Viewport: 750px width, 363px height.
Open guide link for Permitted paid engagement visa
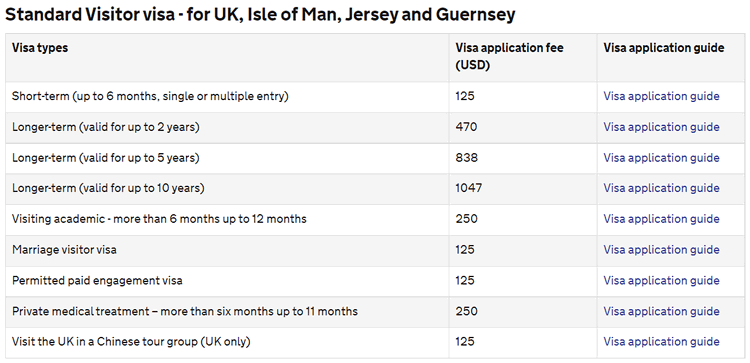pos(661,280)
